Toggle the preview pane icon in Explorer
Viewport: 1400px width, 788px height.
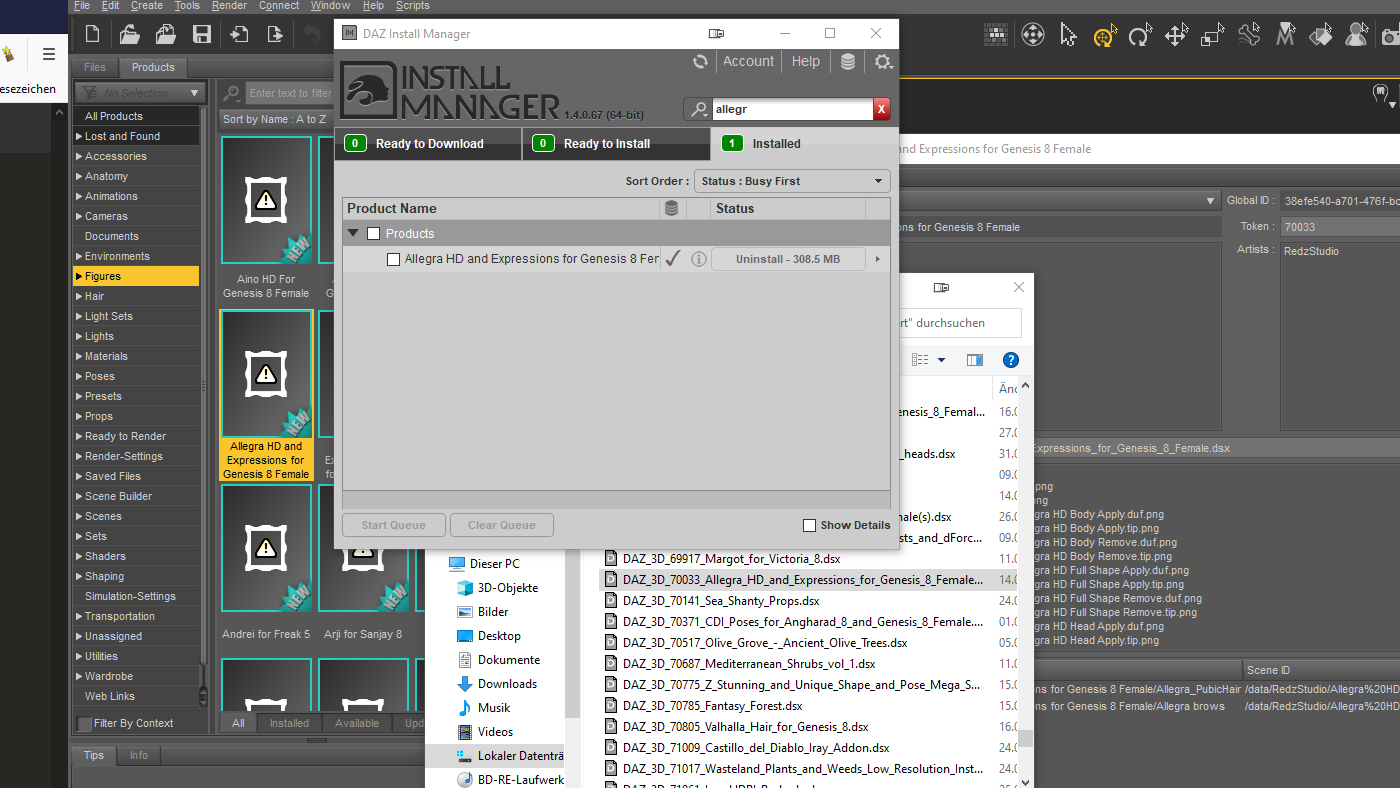[975, 360]
